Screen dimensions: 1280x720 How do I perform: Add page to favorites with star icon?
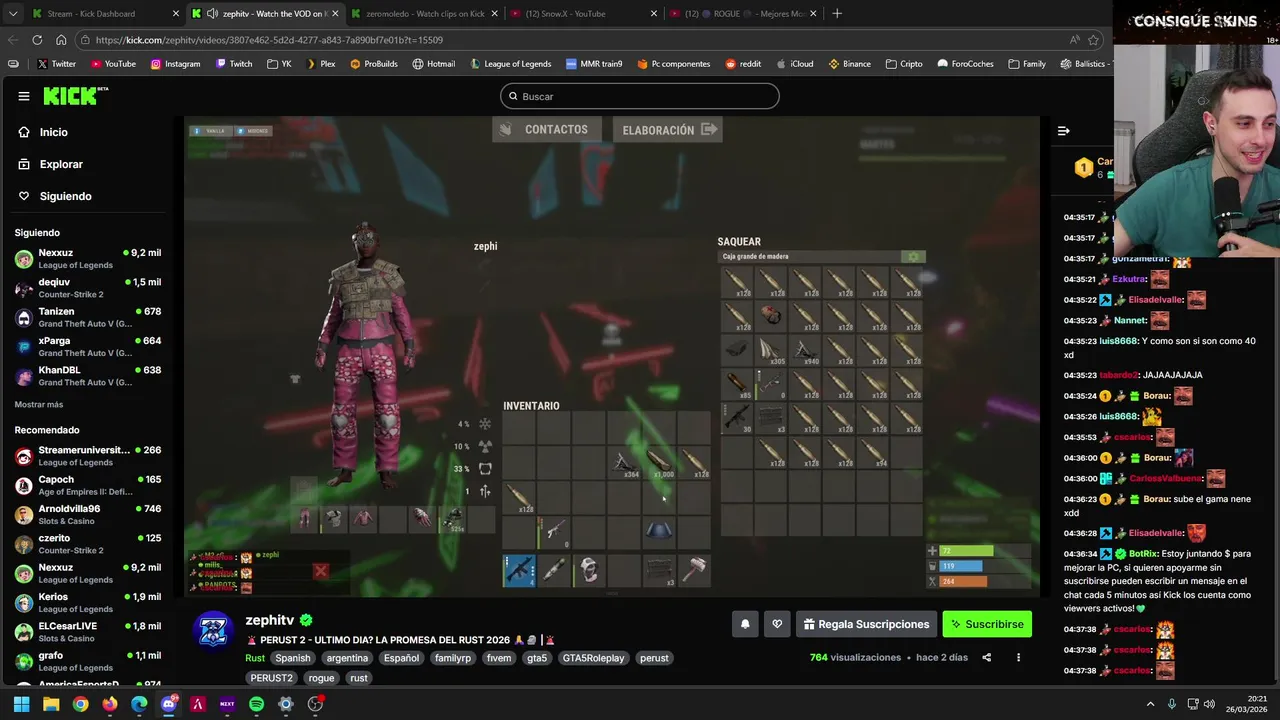tap(1093, 40)
